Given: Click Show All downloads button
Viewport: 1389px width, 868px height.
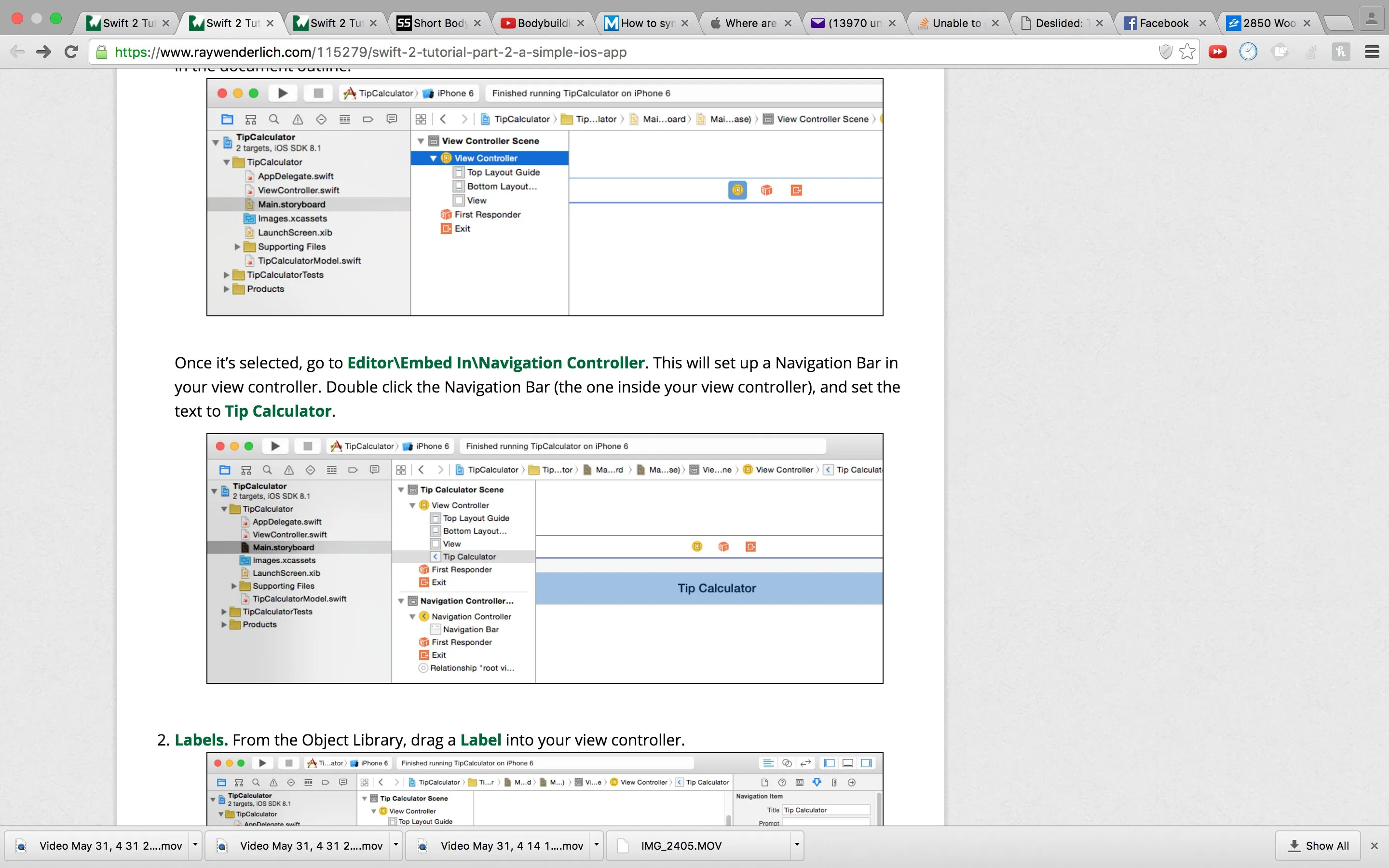Looking at the screenshot, I should (x=1319, y=846).
